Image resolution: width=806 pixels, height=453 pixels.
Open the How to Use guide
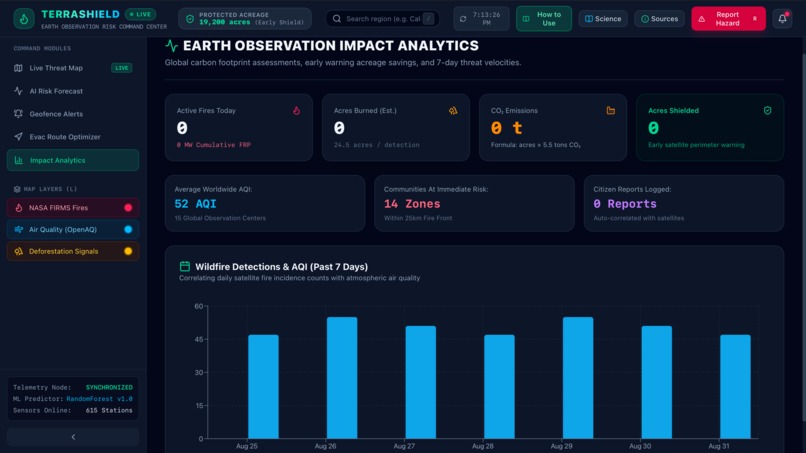pyautogui.click(x=544, y=19)
